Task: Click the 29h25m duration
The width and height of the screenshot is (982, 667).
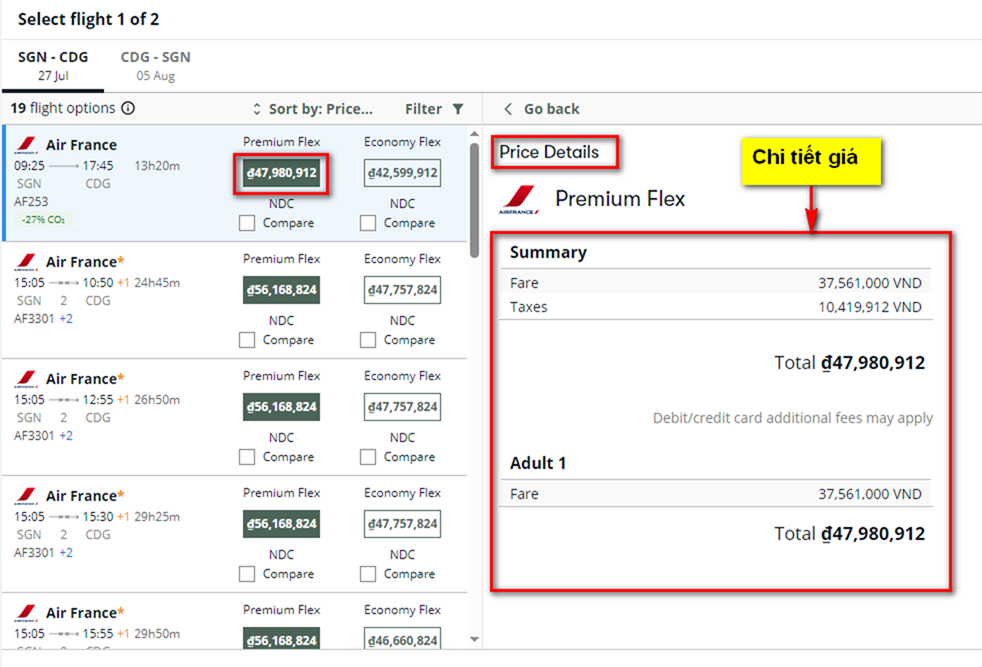Action: pos(157,517)
